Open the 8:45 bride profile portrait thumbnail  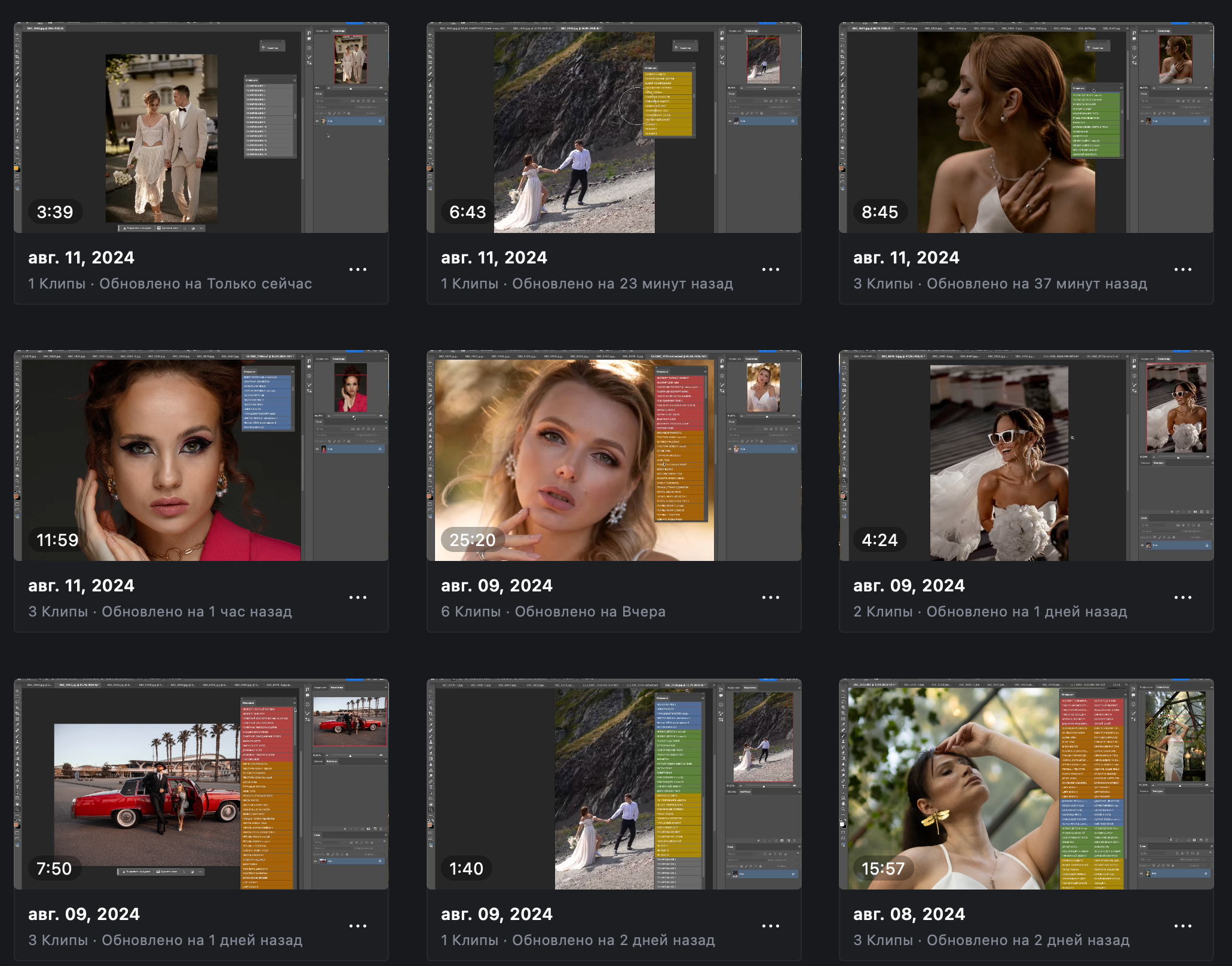coord(1026,128)
